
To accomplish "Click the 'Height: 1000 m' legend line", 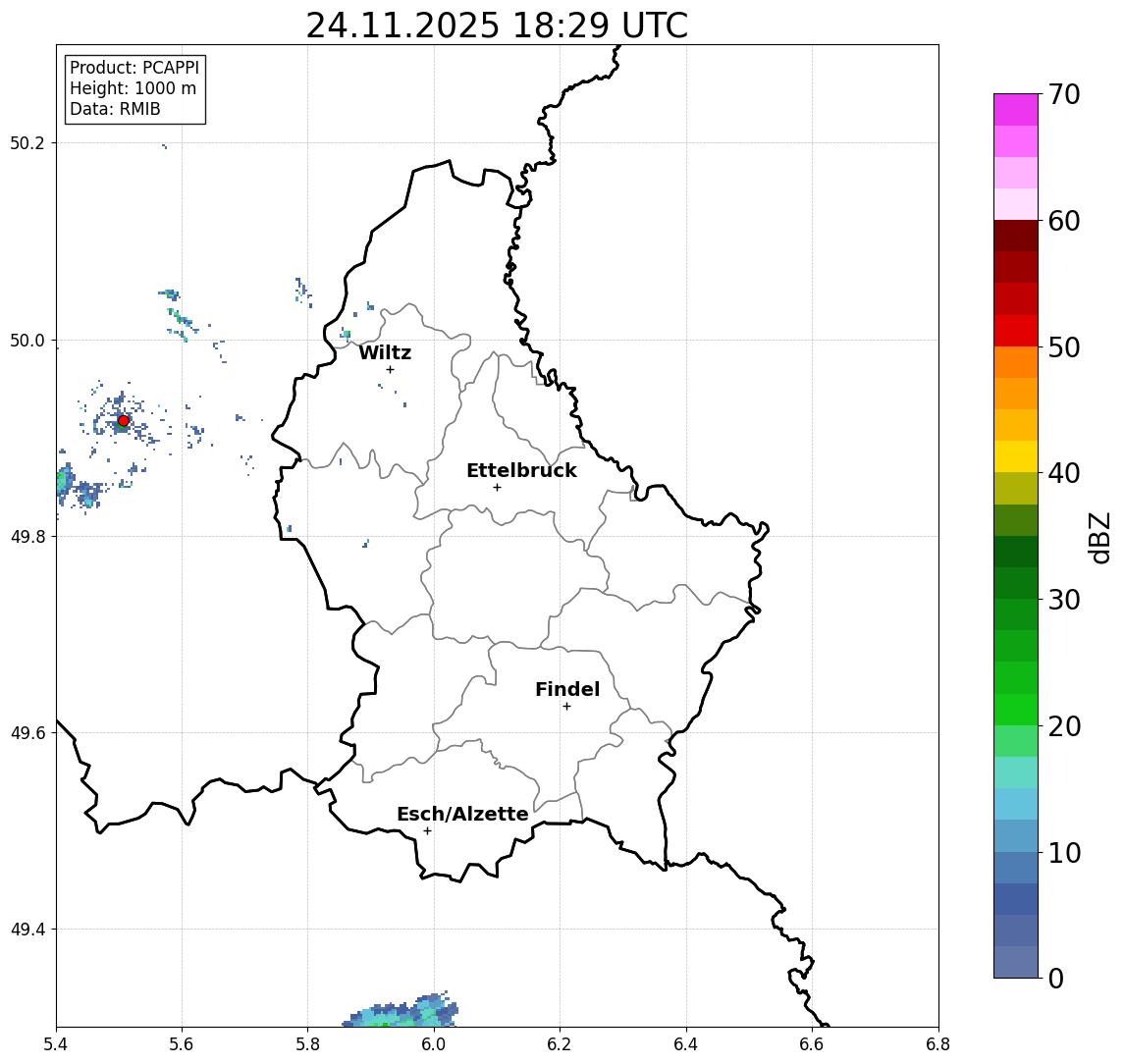I will [x=133, y=88].
